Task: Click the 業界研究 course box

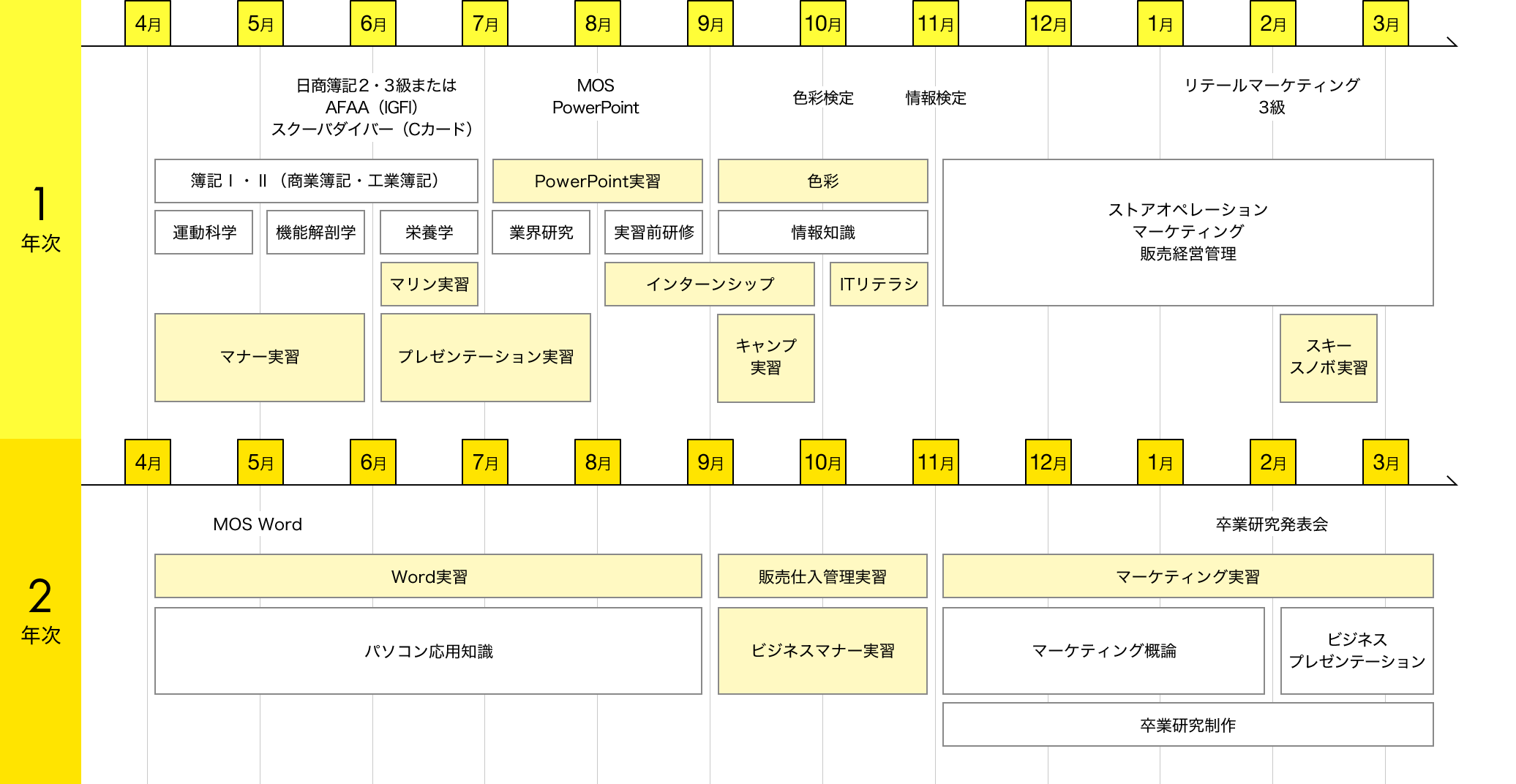Action: point(541,233)
